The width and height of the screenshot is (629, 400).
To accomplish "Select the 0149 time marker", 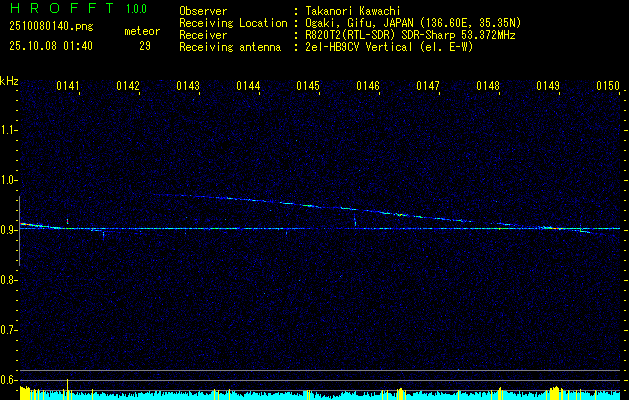I will pos(548,87).
